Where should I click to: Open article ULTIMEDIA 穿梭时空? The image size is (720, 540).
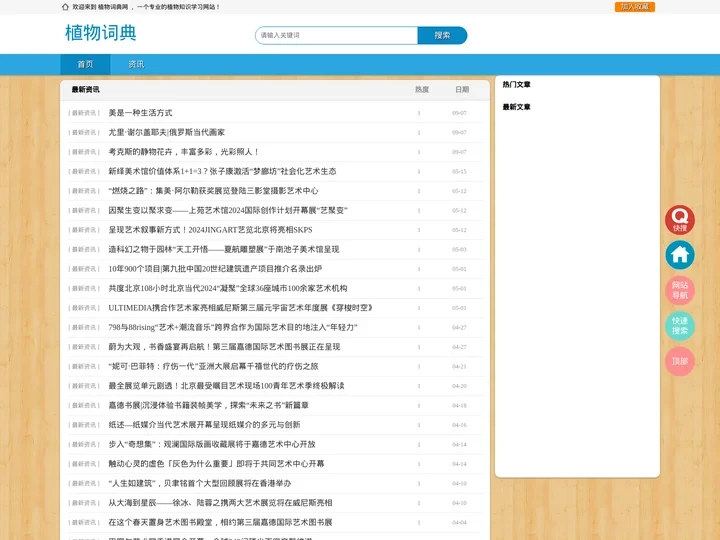pyautogui.click(x=241, y=308)
